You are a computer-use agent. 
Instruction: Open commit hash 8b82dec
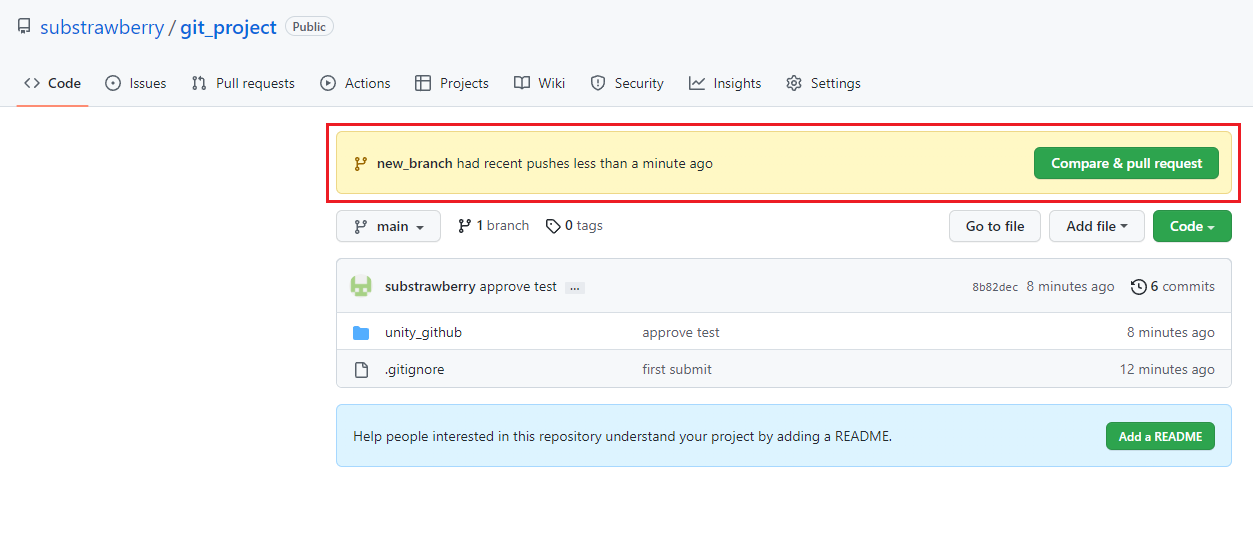995,287
